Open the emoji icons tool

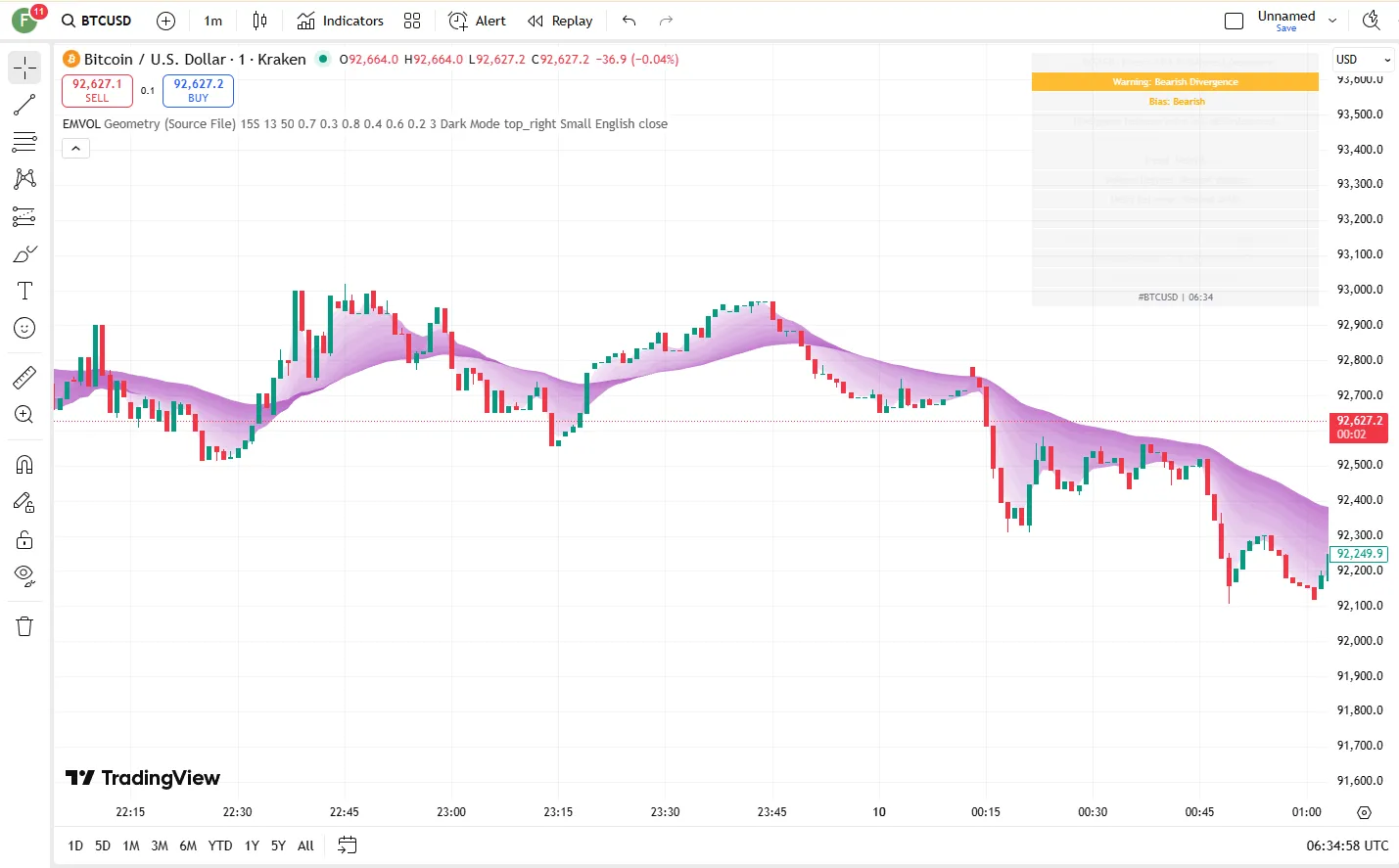(x=24, y=329)
